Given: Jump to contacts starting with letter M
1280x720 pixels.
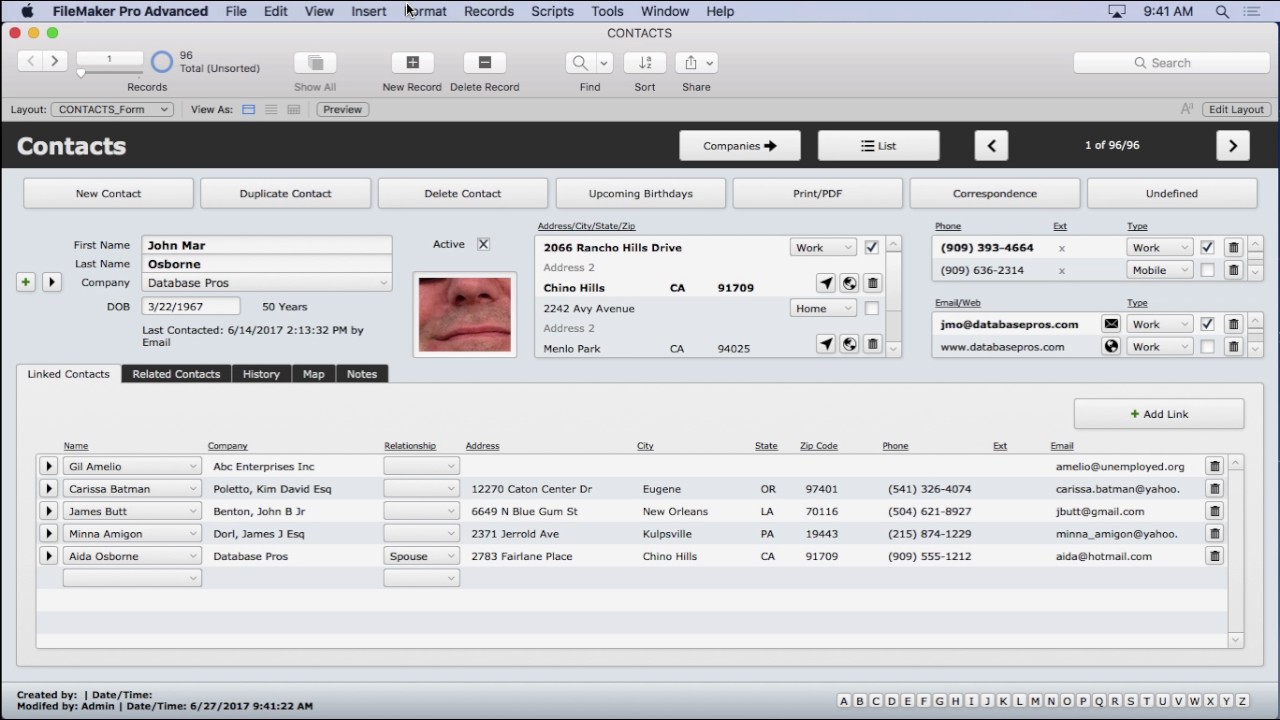Looking at the screenshot, I should [x=1035, y=701].
